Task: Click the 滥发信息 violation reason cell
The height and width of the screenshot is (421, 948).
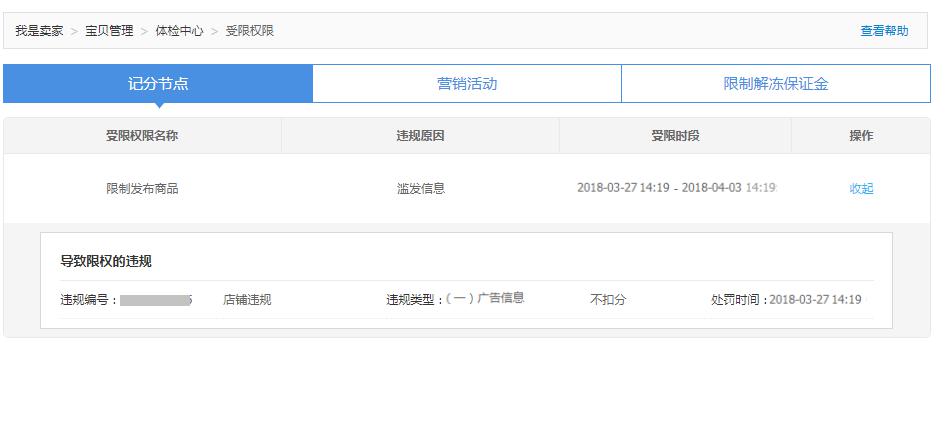Action: (x=421, y=188)
